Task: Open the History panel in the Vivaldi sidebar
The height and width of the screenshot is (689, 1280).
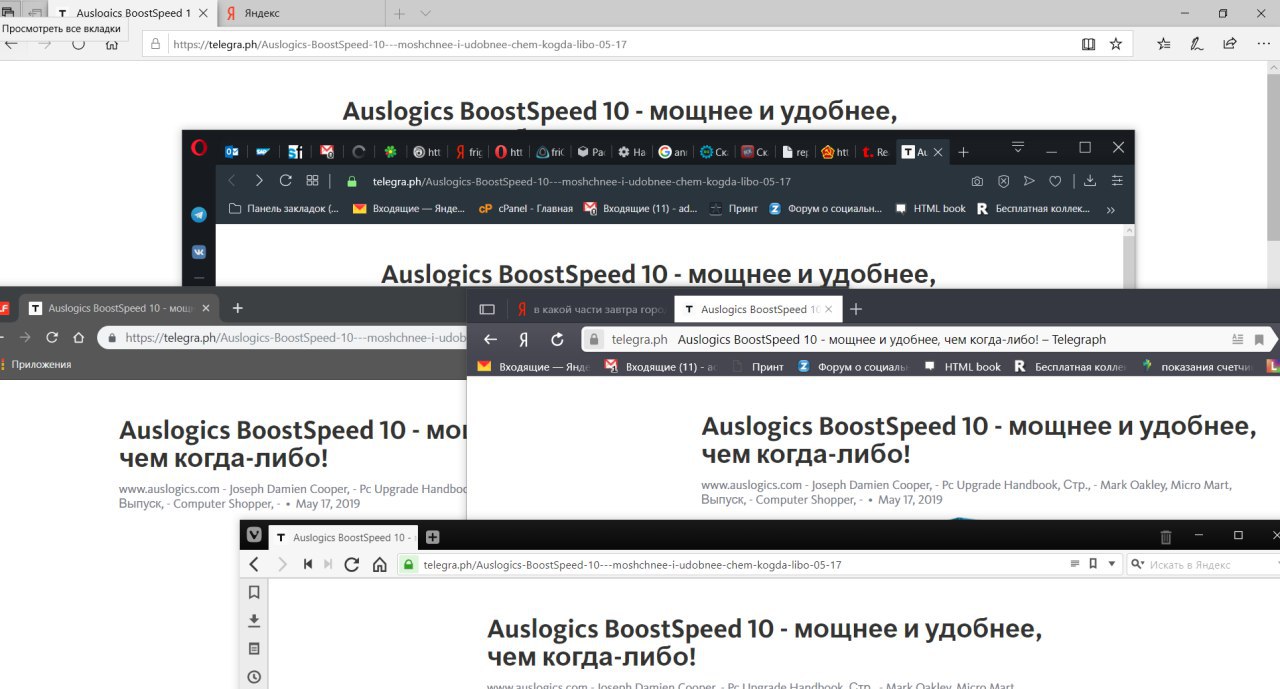Action: [254, 676]
